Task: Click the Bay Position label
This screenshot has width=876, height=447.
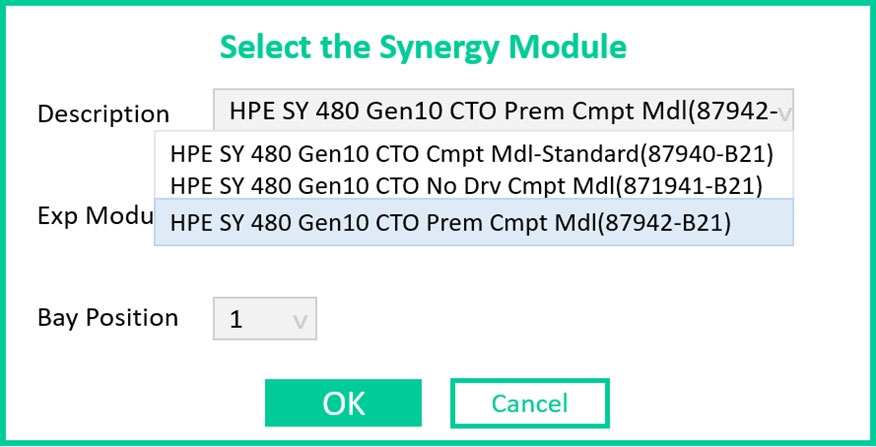Action: pos(108,318)
